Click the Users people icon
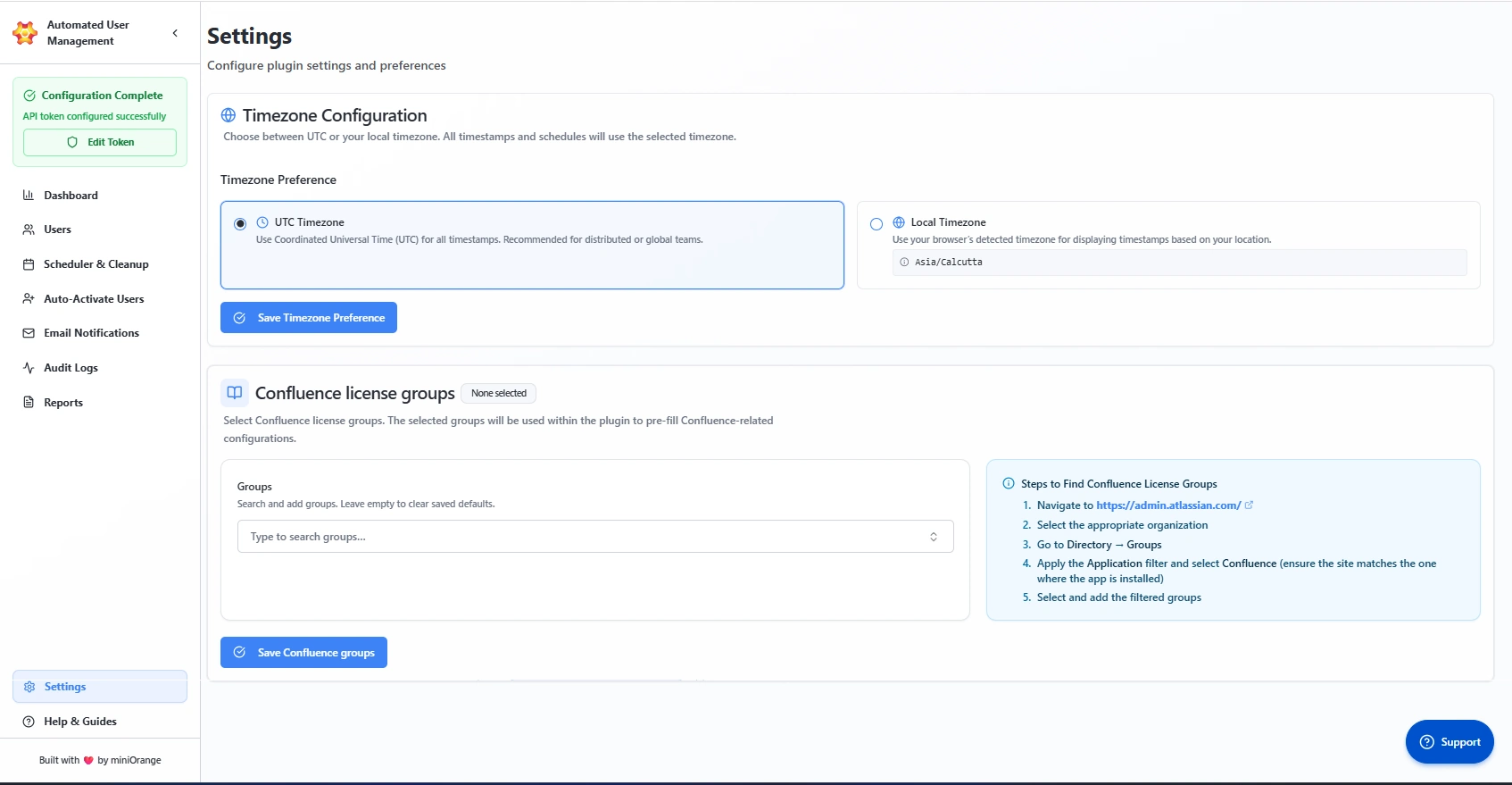Screen dimensions: 1512x785 click(x=29, y=230)
